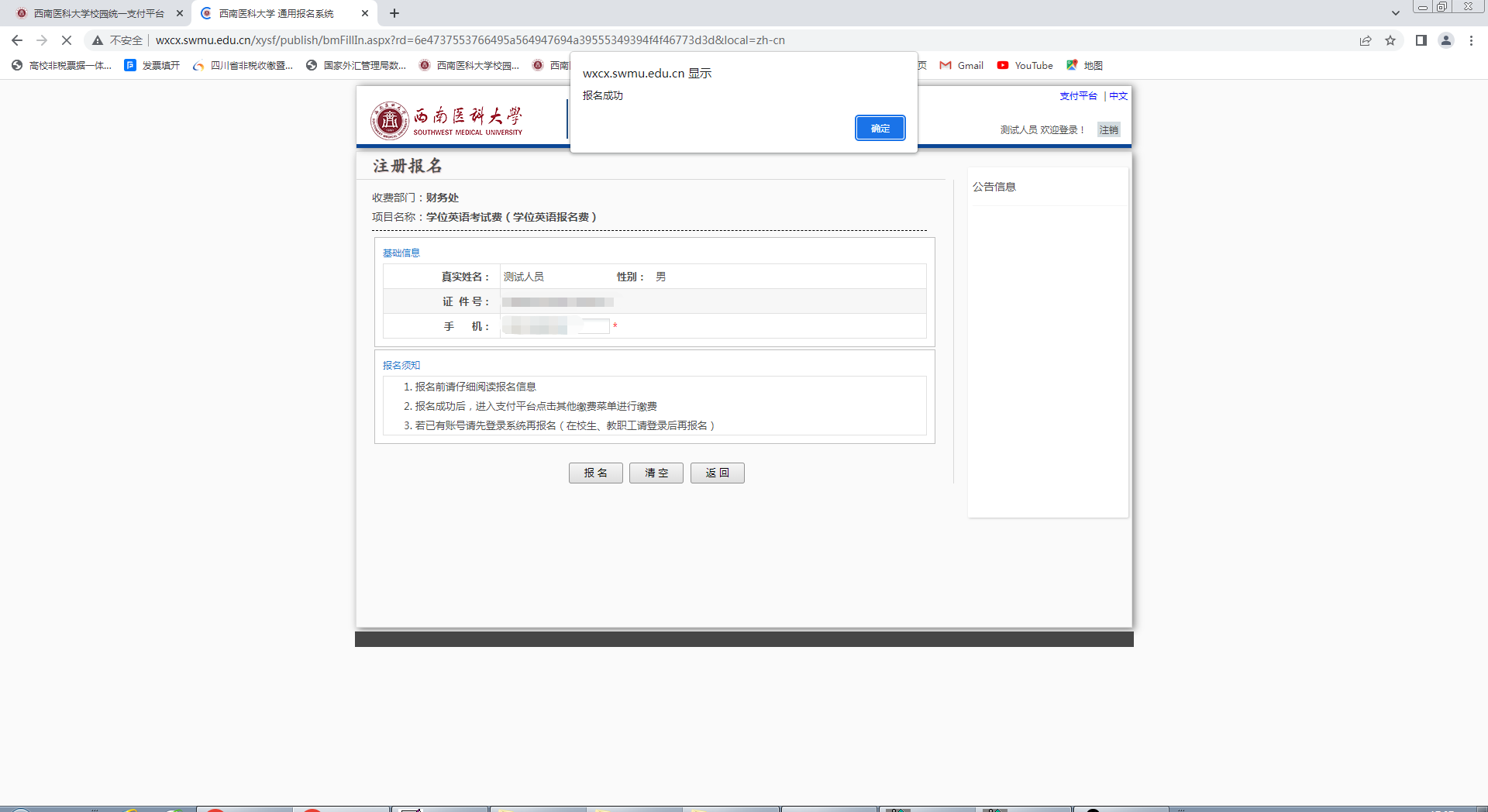Click the 支付平台 link
Image resolution: width=1488 pixels, height=812 pixels.
pyautogui.click(x=1078, y=96)
